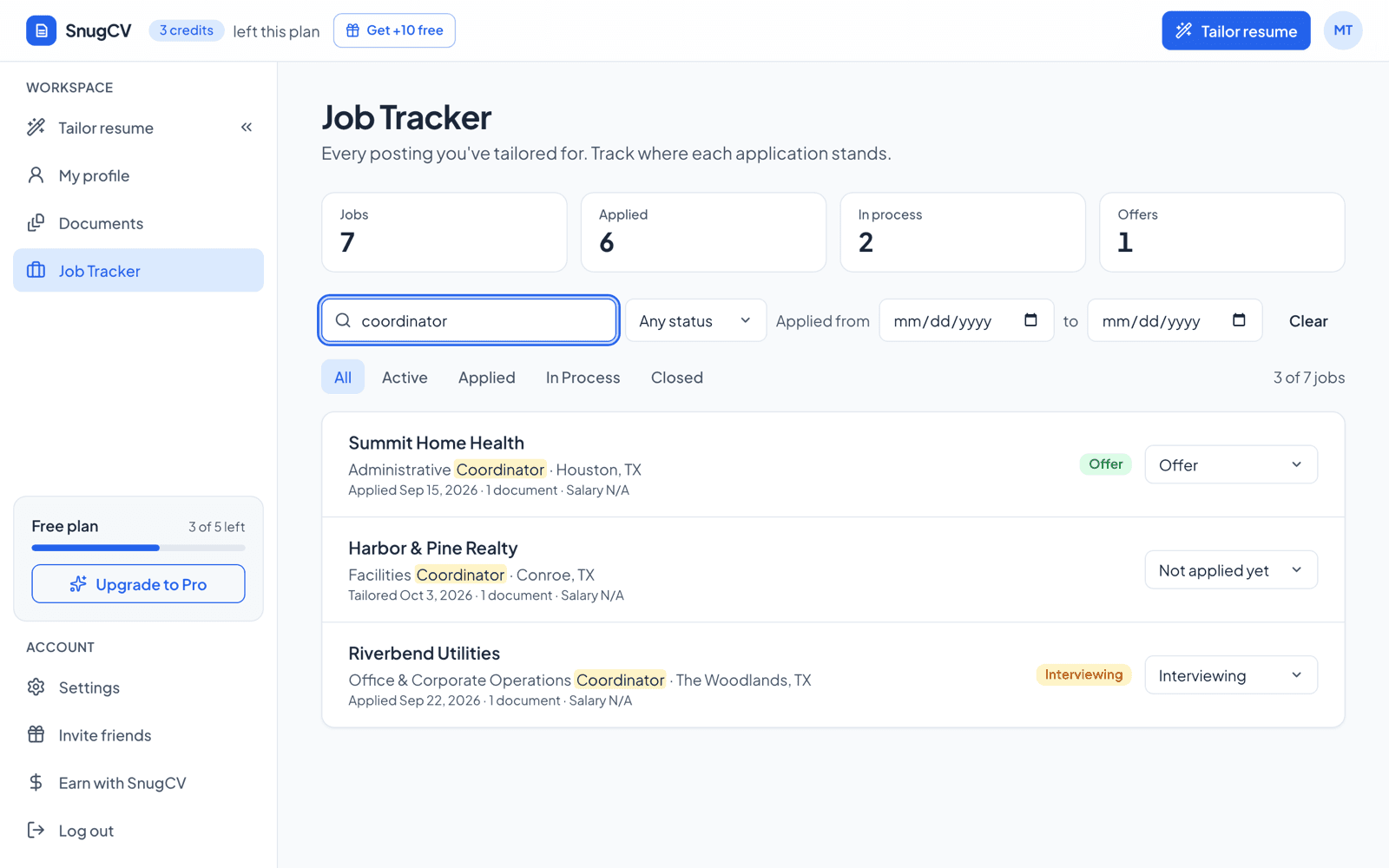Screen dimensions: 1389x868
Task: Click the yellow Interviewing status badge
Action: [1083, 674]
